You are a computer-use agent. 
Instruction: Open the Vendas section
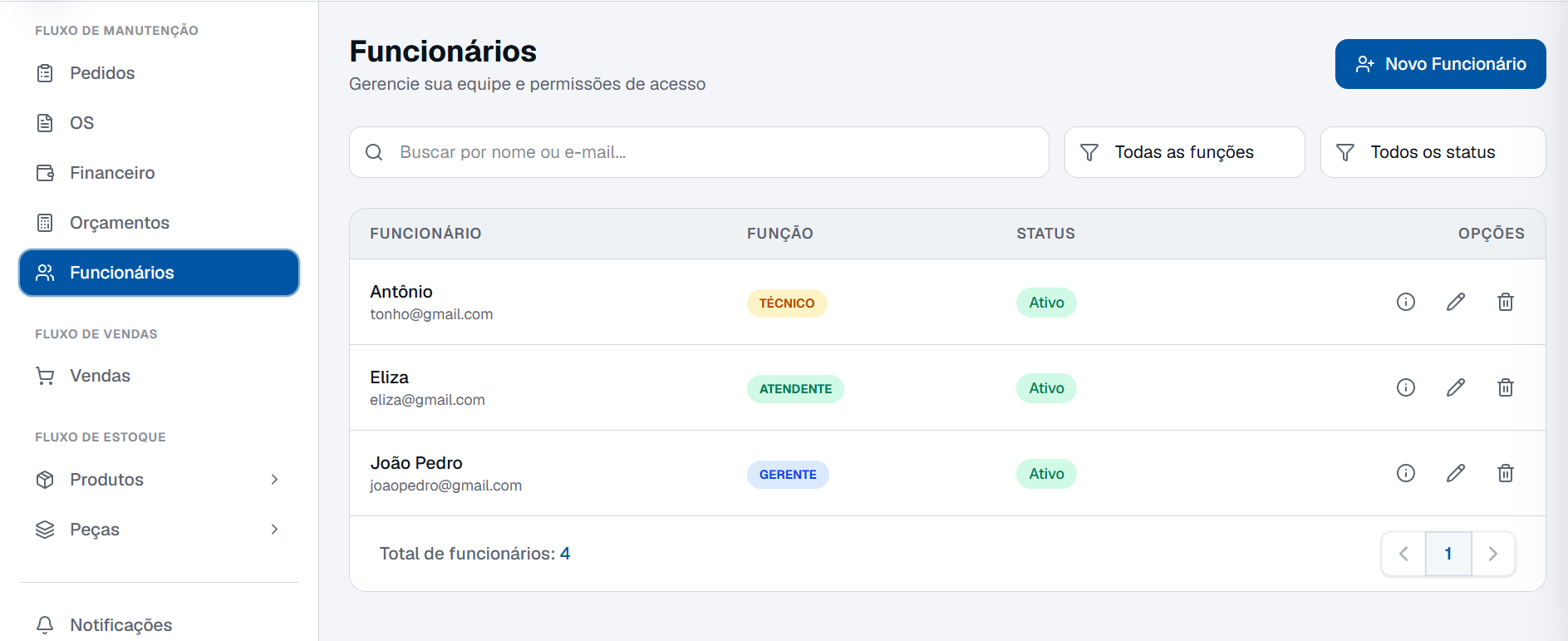(x=159, y=376)
